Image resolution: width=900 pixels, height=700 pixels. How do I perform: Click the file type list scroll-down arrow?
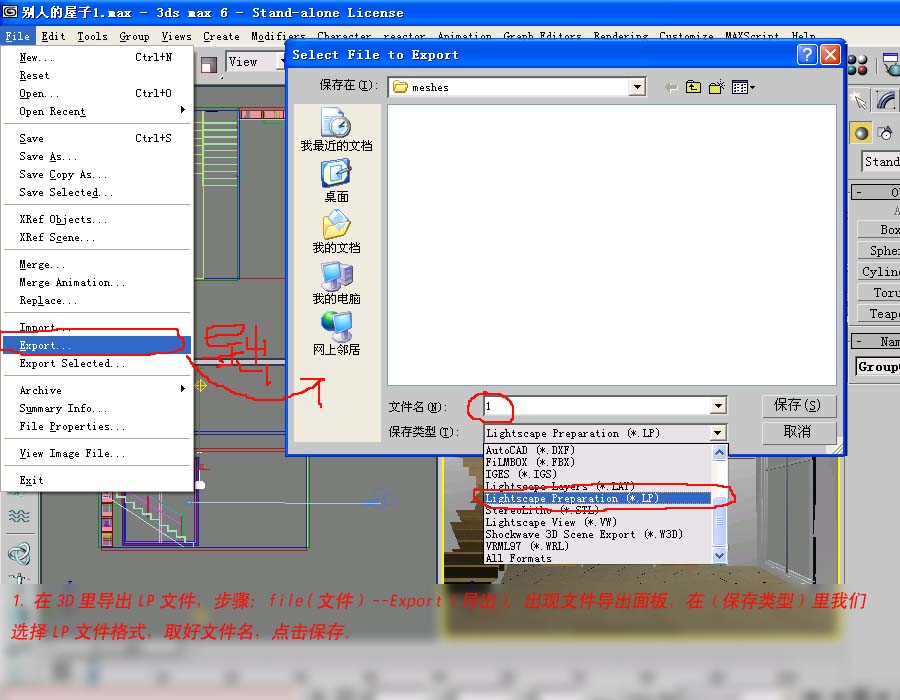pos(719,555)
